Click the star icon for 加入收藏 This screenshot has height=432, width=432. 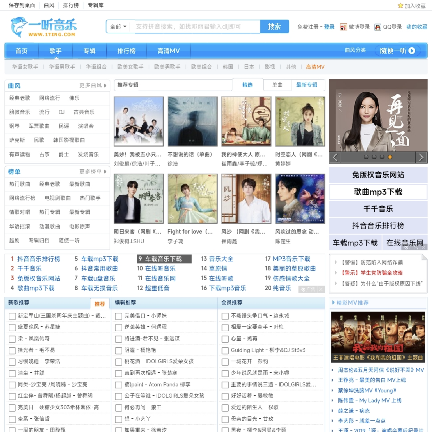tap(400, 5)
